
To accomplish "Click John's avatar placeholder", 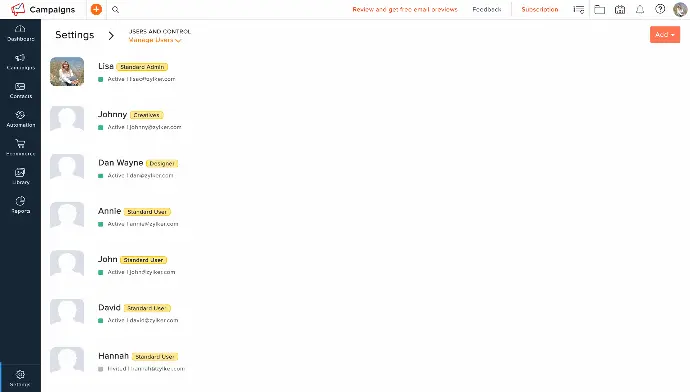I will 67,264.
